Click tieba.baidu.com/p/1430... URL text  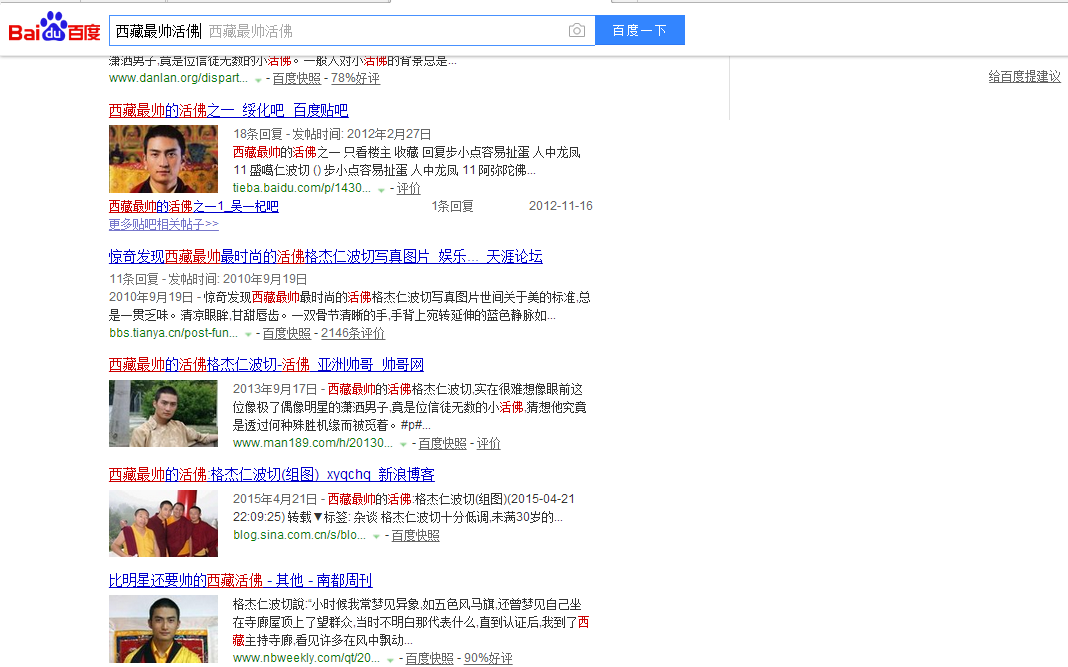click(x=302, y=188)
